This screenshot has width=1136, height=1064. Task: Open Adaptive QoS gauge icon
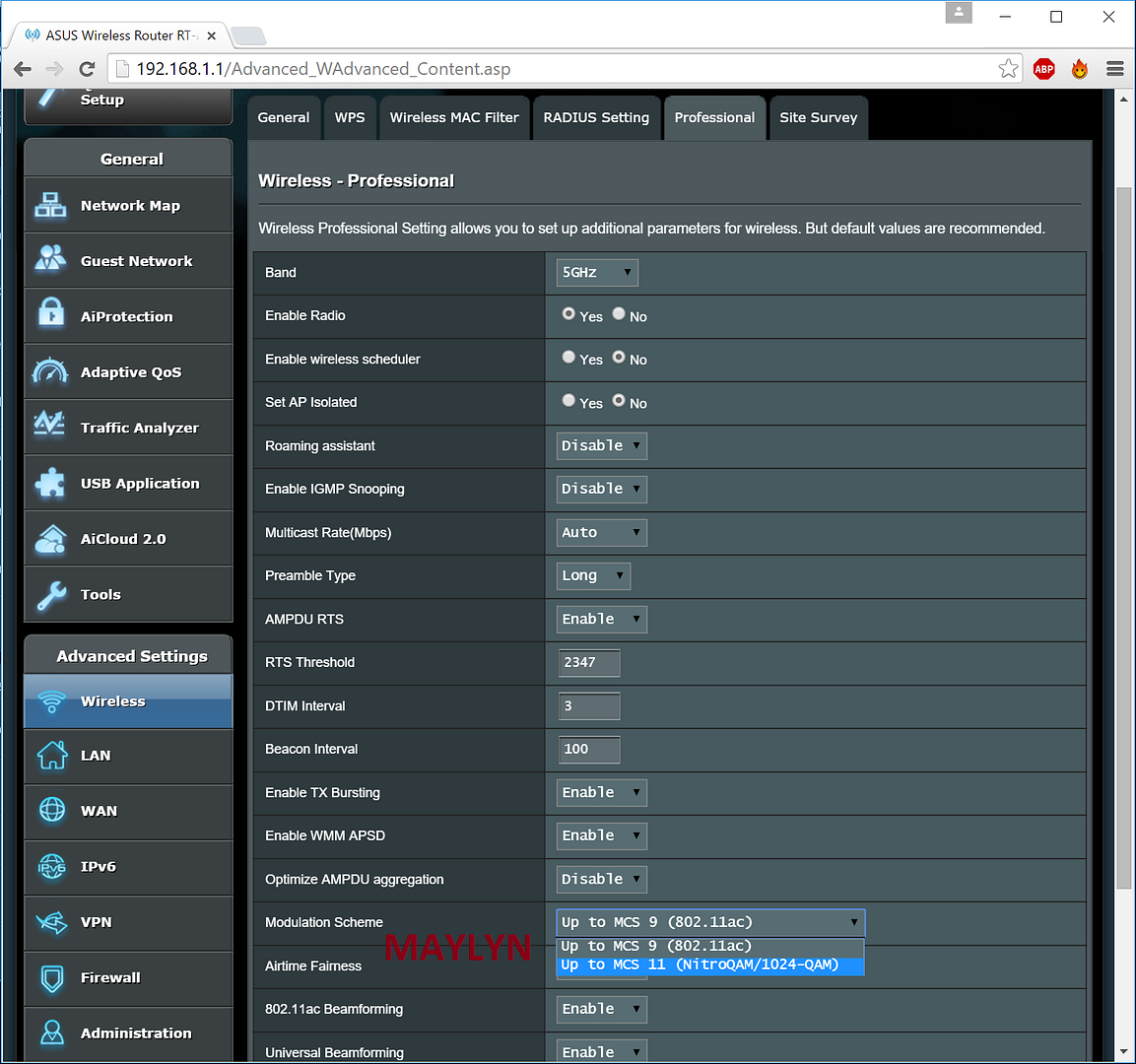50,371
